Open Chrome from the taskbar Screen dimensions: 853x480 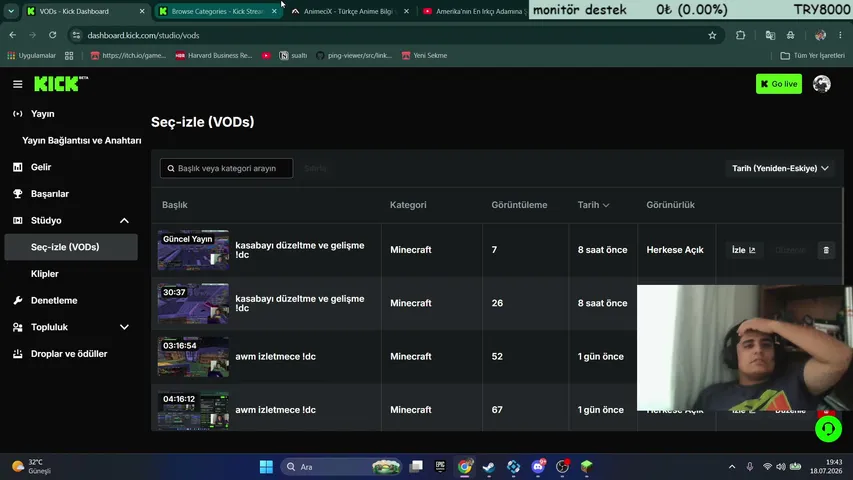pyautogui.click(x=464, y=466)
